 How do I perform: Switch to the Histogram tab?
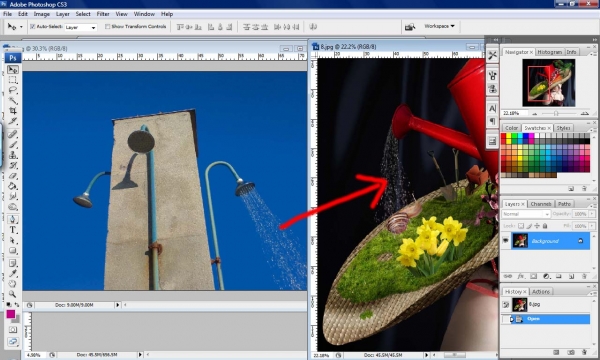(x=549, y=52)
